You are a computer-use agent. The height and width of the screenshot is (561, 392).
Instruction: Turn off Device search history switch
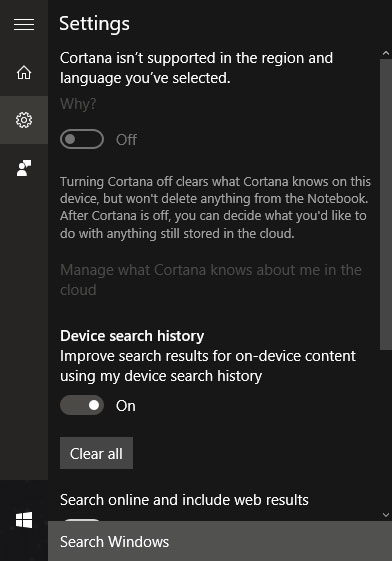coord(82,405)
